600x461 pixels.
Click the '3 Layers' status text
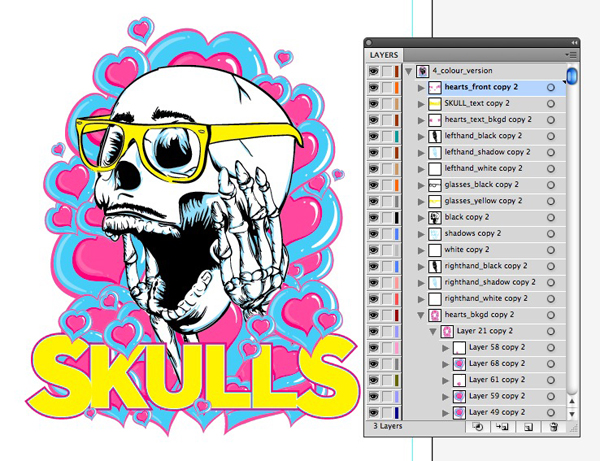tap(387, 426)
